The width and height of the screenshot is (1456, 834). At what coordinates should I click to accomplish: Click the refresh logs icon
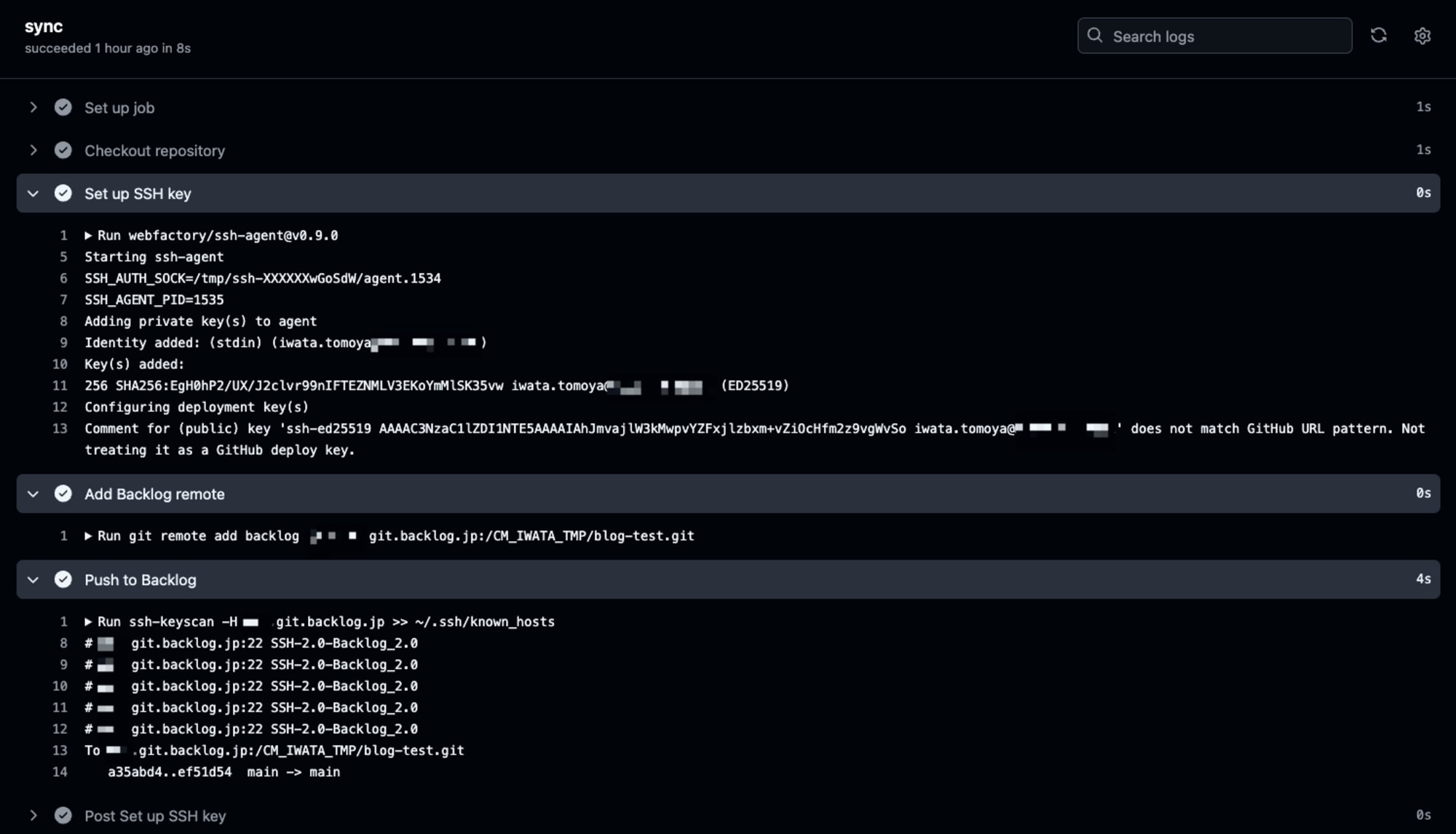pos(1378,36)
